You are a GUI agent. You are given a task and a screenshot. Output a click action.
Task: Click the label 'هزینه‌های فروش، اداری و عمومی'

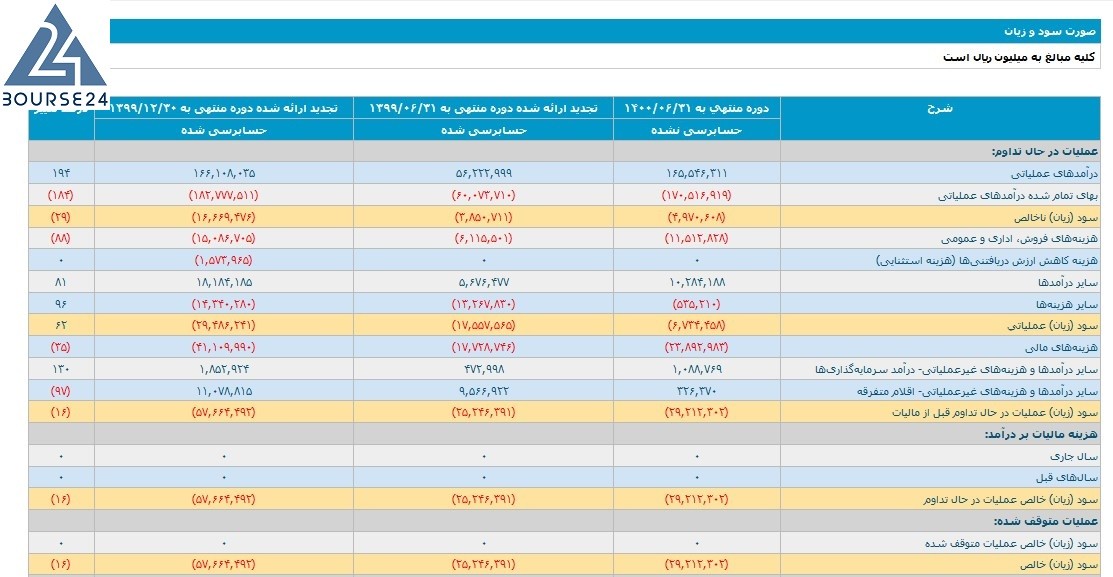[x=1019, y=238]
